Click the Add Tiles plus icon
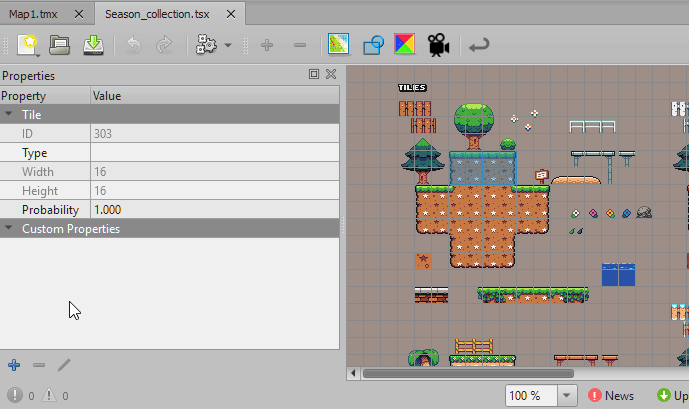The height and width of the screenshot is (409, 689). 267,45
